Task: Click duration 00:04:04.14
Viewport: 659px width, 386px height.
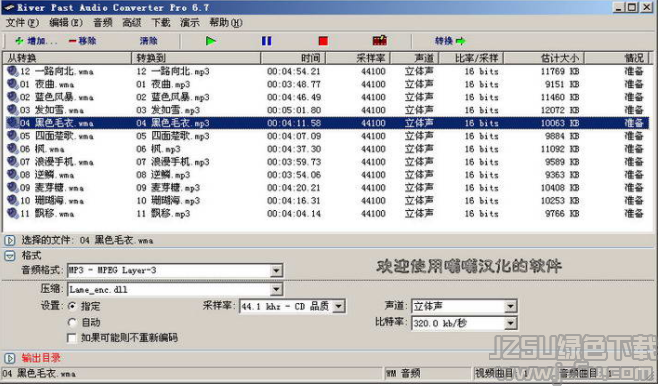Action: coord(294,214)
